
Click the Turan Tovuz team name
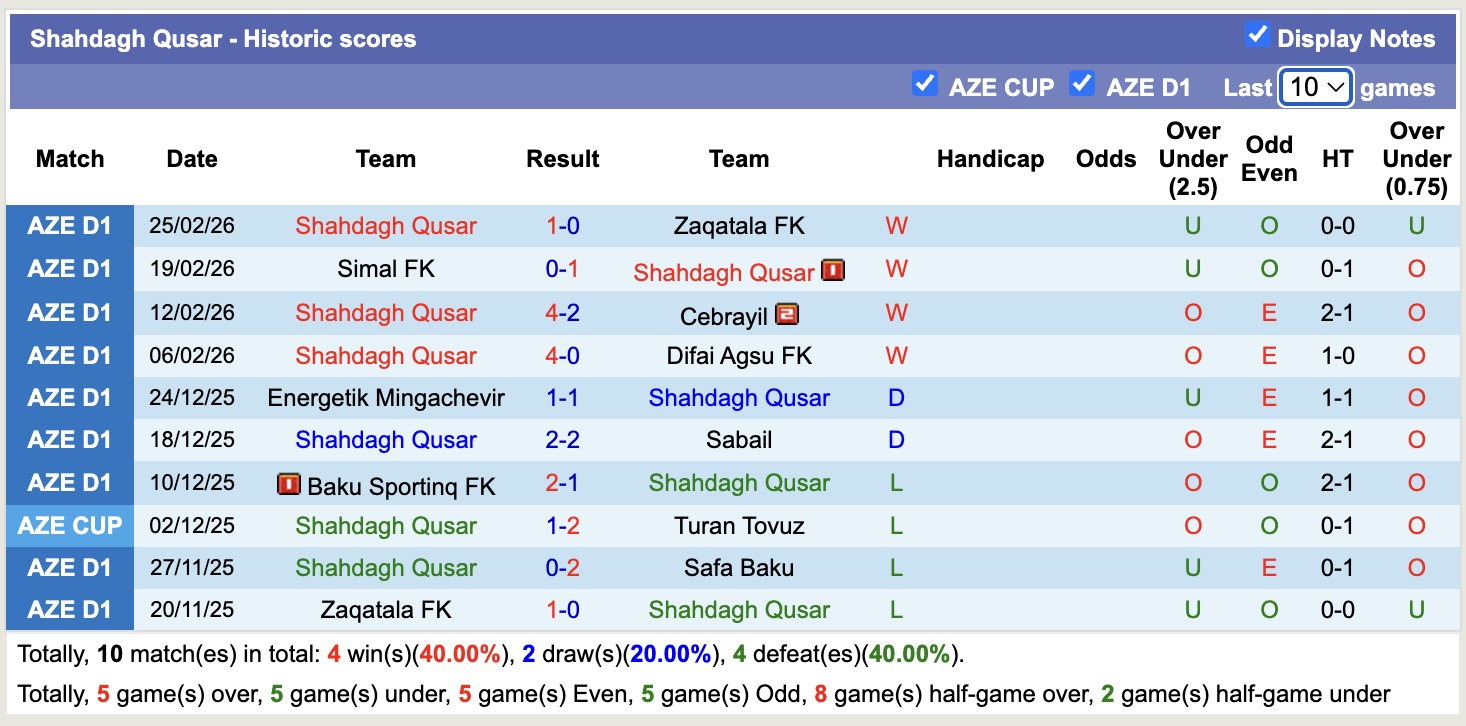(x=738, y=525)
